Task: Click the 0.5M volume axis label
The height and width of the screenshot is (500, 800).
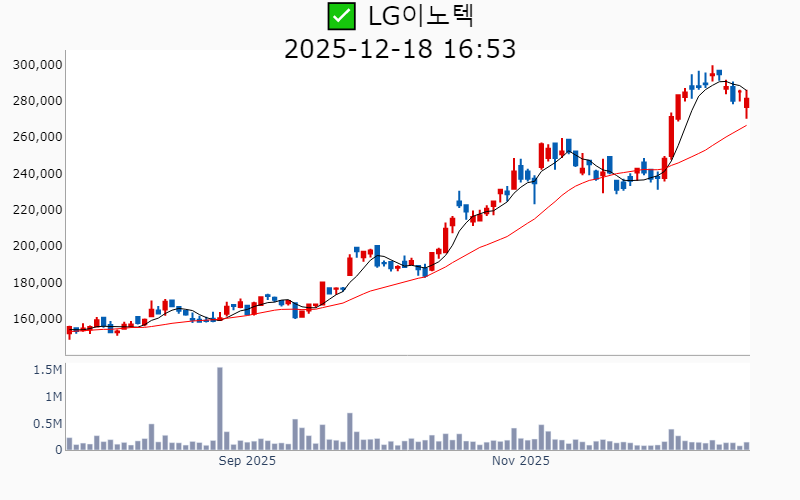Action: coord(46,424)
